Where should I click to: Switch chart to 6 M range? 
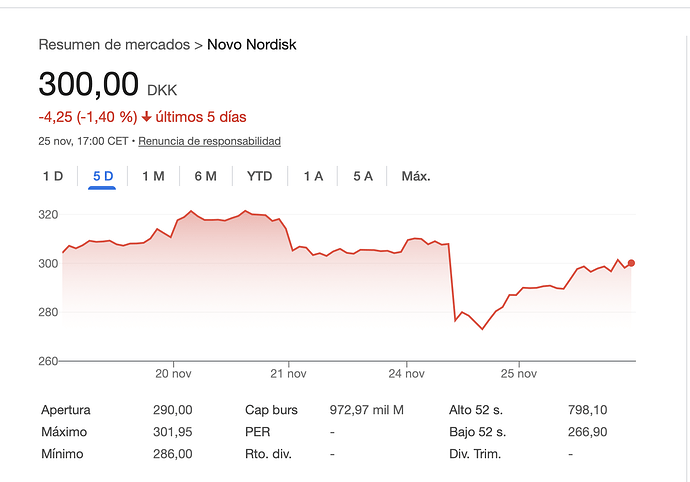coord(205,176)
